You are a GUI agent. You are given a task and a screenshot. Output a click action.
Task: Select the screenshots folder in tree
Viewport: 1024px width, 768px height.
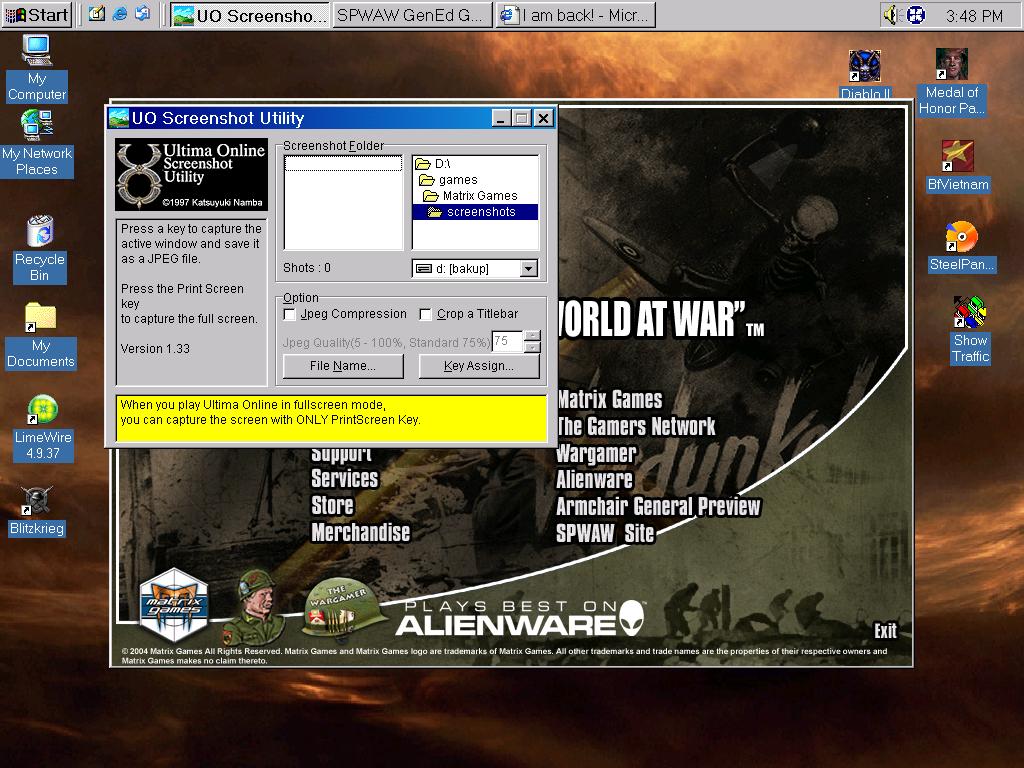475,212
